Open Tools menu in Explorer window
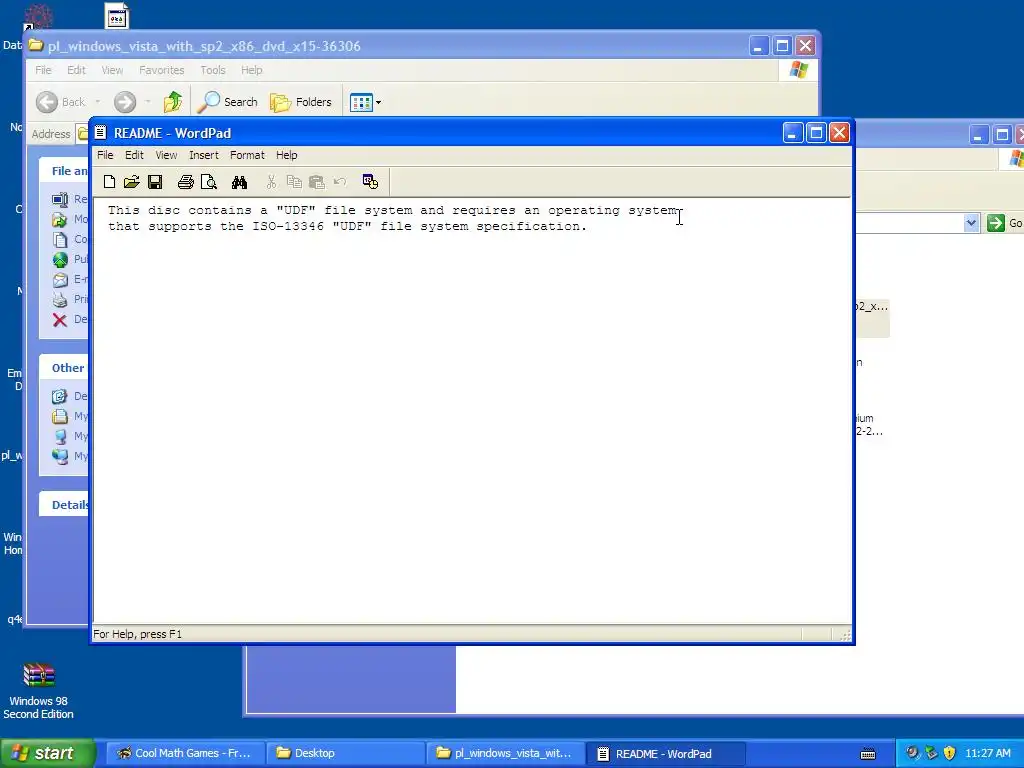This screenshot has height=768, width=1024. point(213,70)
